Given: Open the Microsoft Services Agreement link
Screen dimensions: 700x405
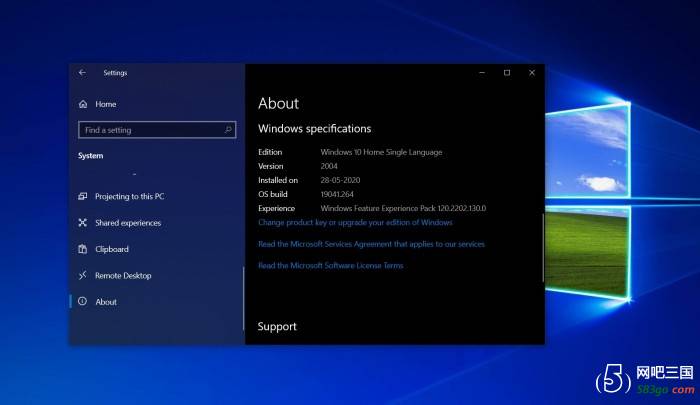Looking at the screenshot, I should click(x=371, y=244).
